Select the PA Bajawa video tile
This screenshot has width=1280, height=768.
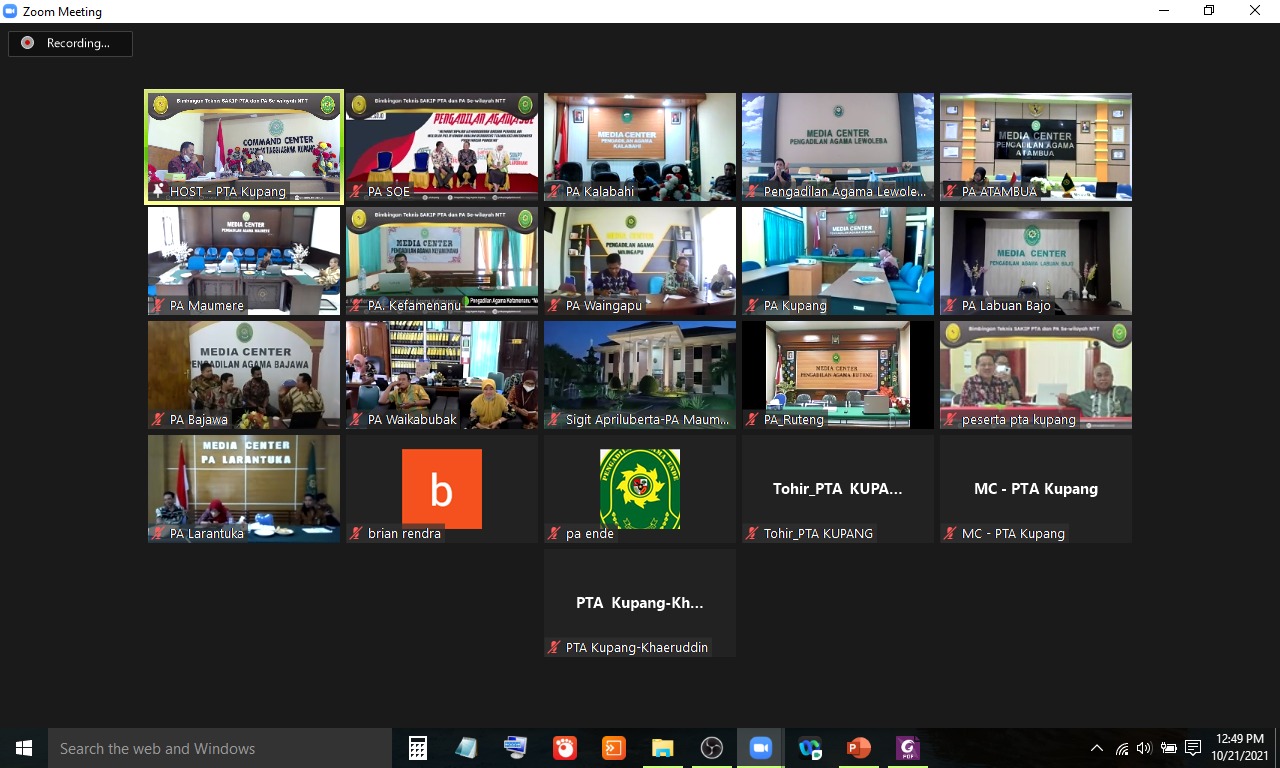point(244,375)
